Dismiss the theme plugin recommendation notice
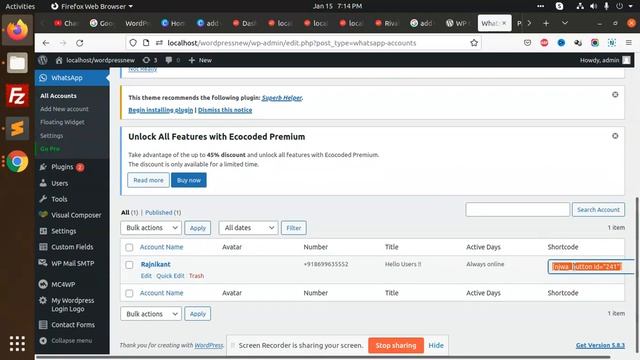Screen dimensions: 640x360 [615, 95]
